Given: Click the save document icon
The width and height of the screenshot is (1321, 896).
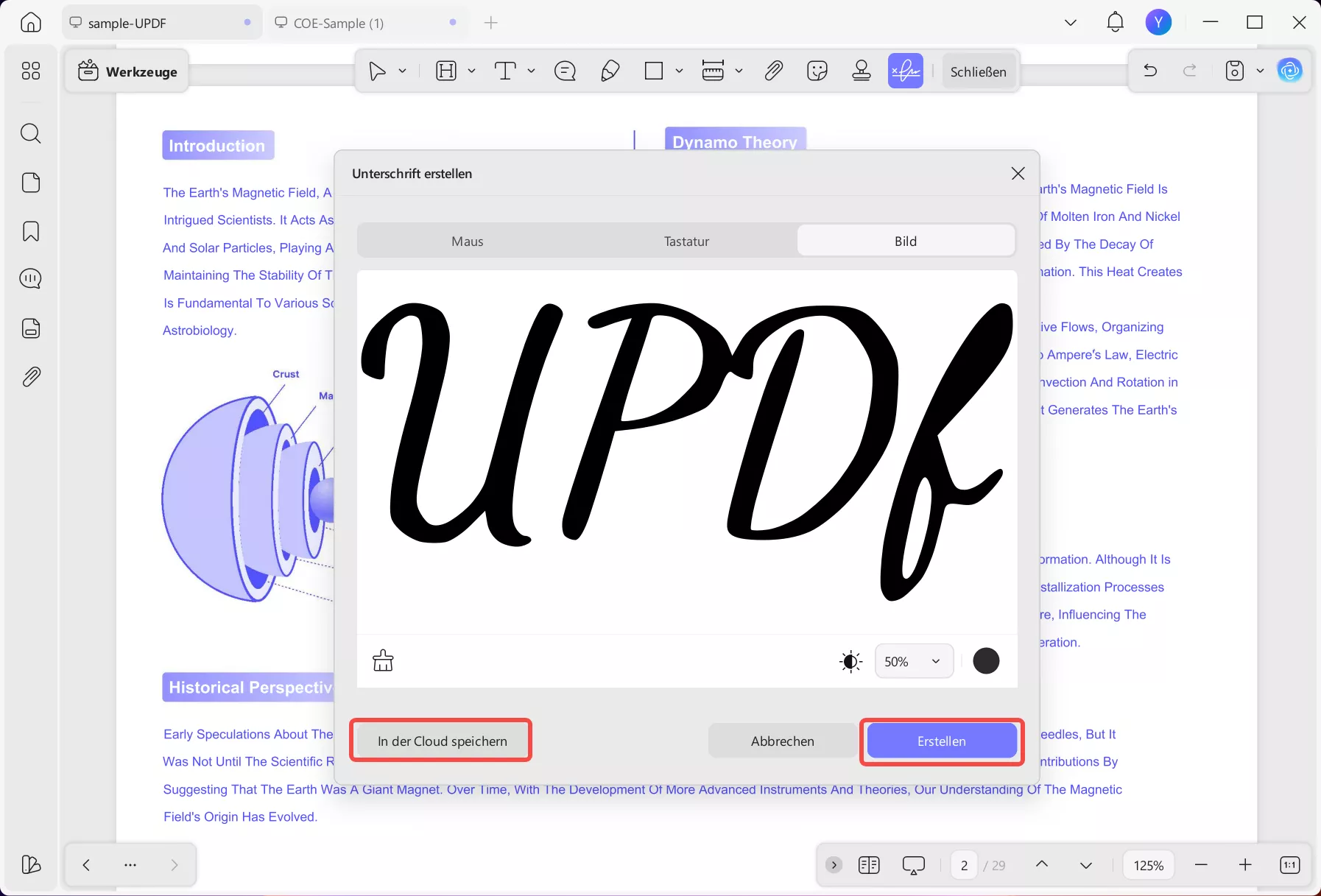Looking at the screenshot, I should 1235,71.
